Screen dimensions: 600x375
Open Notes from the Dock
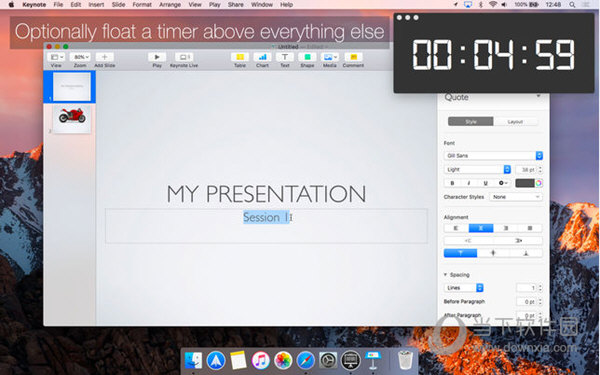tap(238, 360)
